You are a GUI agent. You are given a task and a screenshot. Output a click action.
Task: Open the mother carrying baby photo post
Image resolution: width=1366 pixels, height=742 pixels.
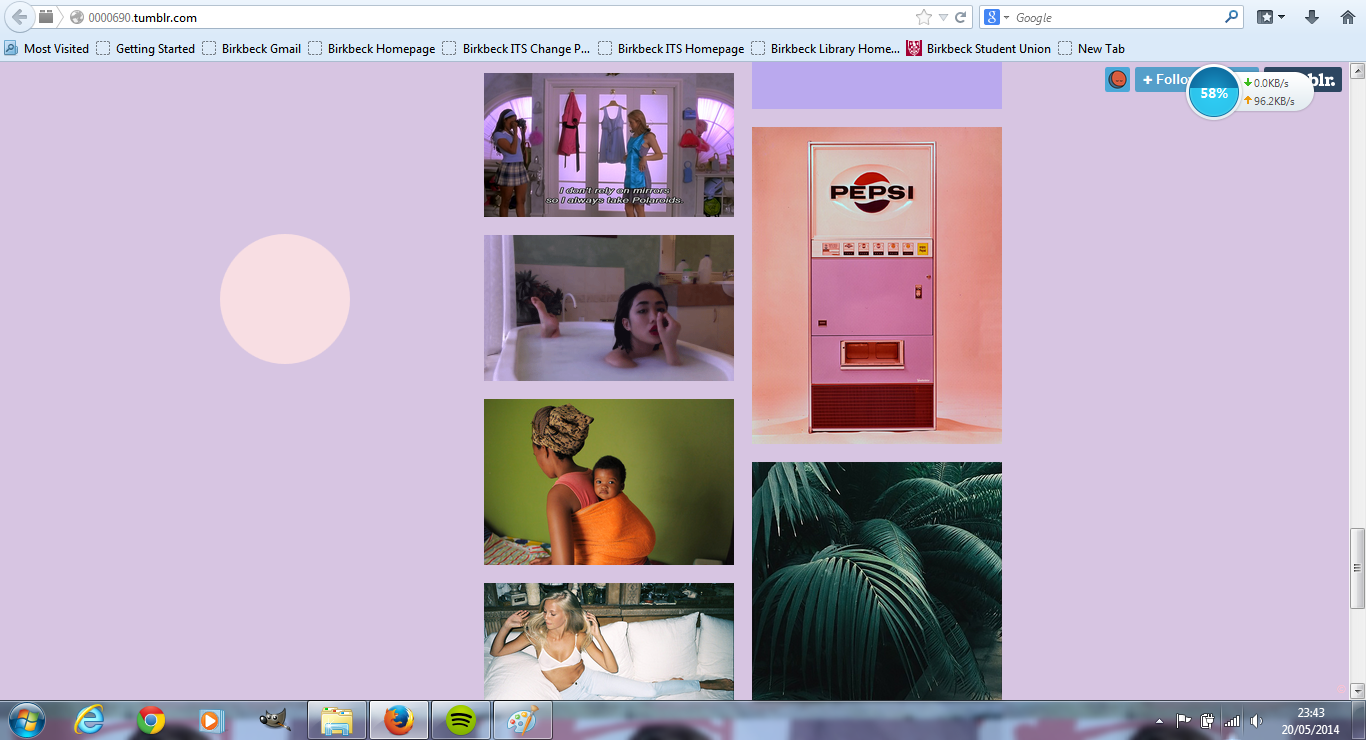tap(609, 482)
